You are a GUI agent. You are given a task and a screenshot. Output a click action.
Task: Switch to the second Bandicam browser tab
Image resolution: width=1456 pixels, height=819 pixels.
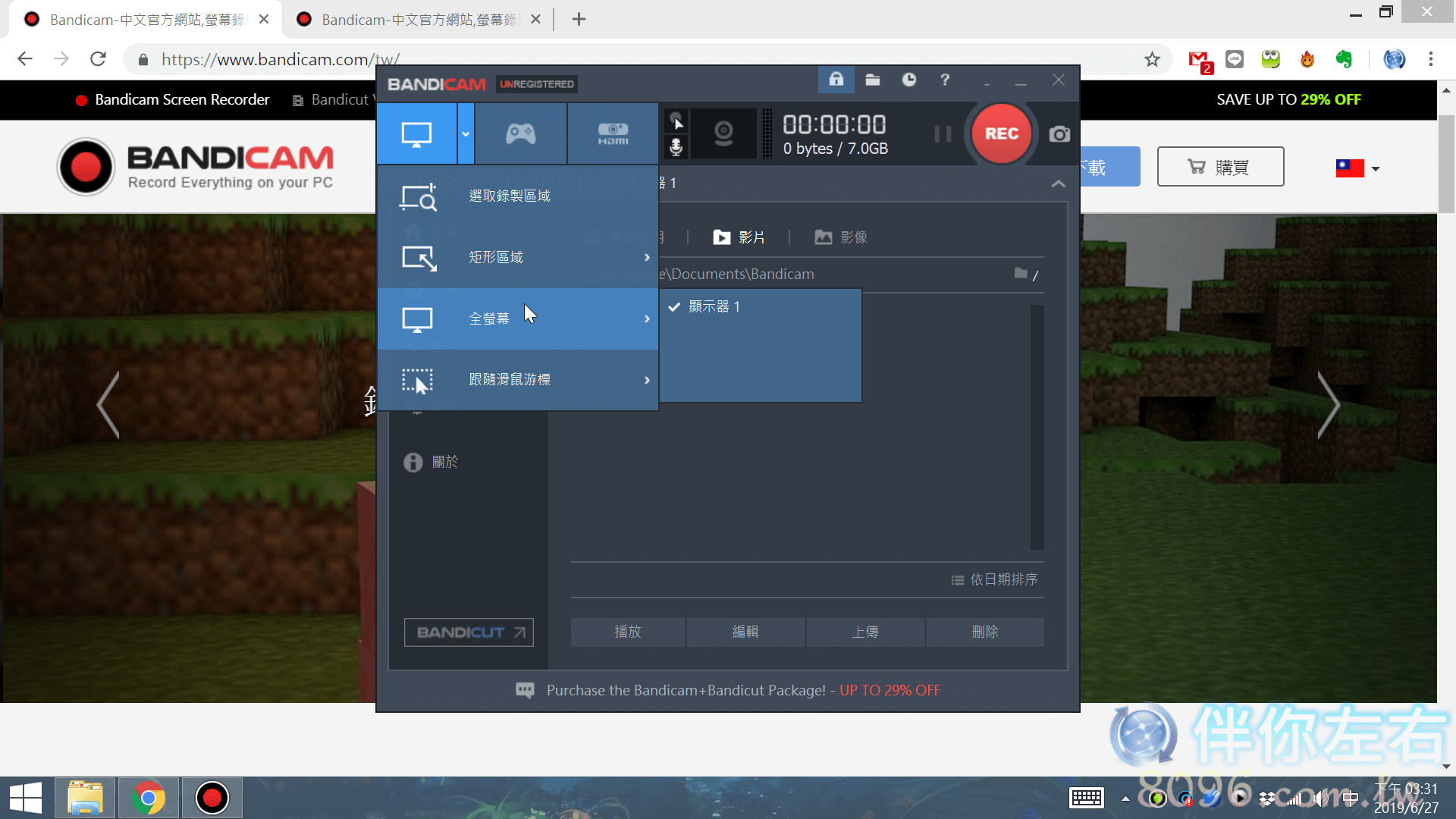pos(419,20)
